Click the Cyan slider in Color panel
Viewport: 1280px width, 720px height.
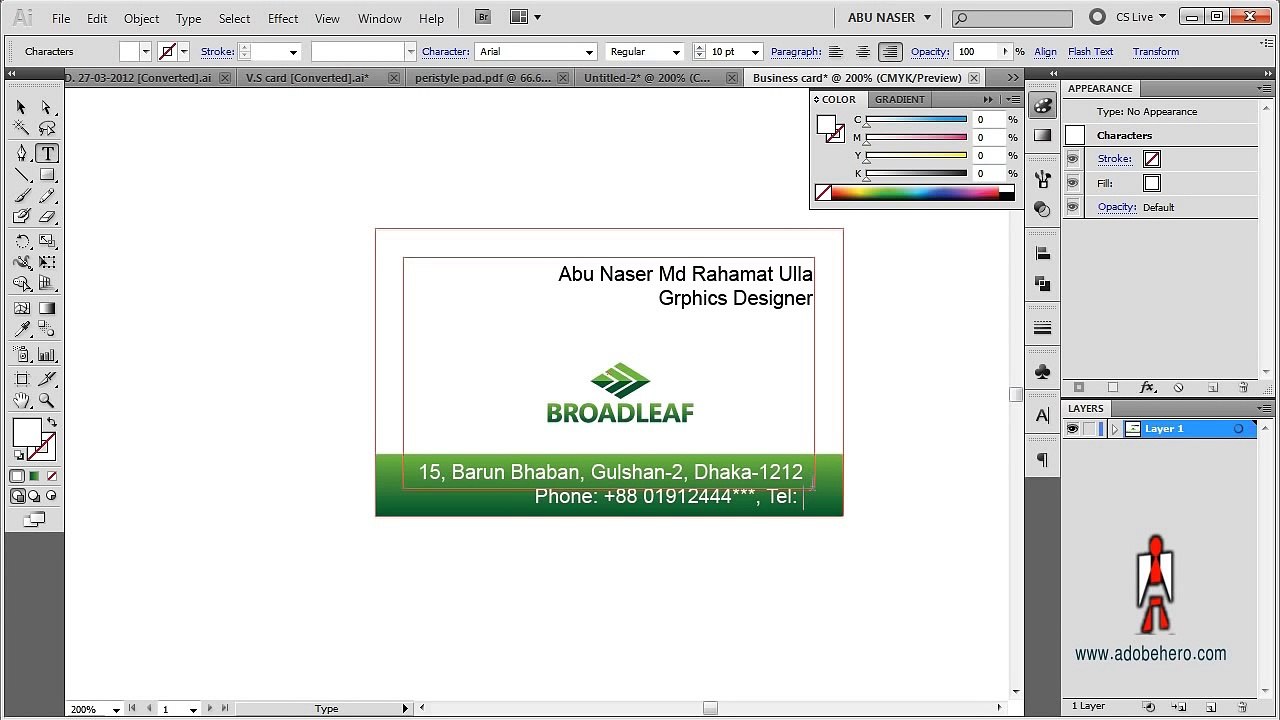(916, 120)
